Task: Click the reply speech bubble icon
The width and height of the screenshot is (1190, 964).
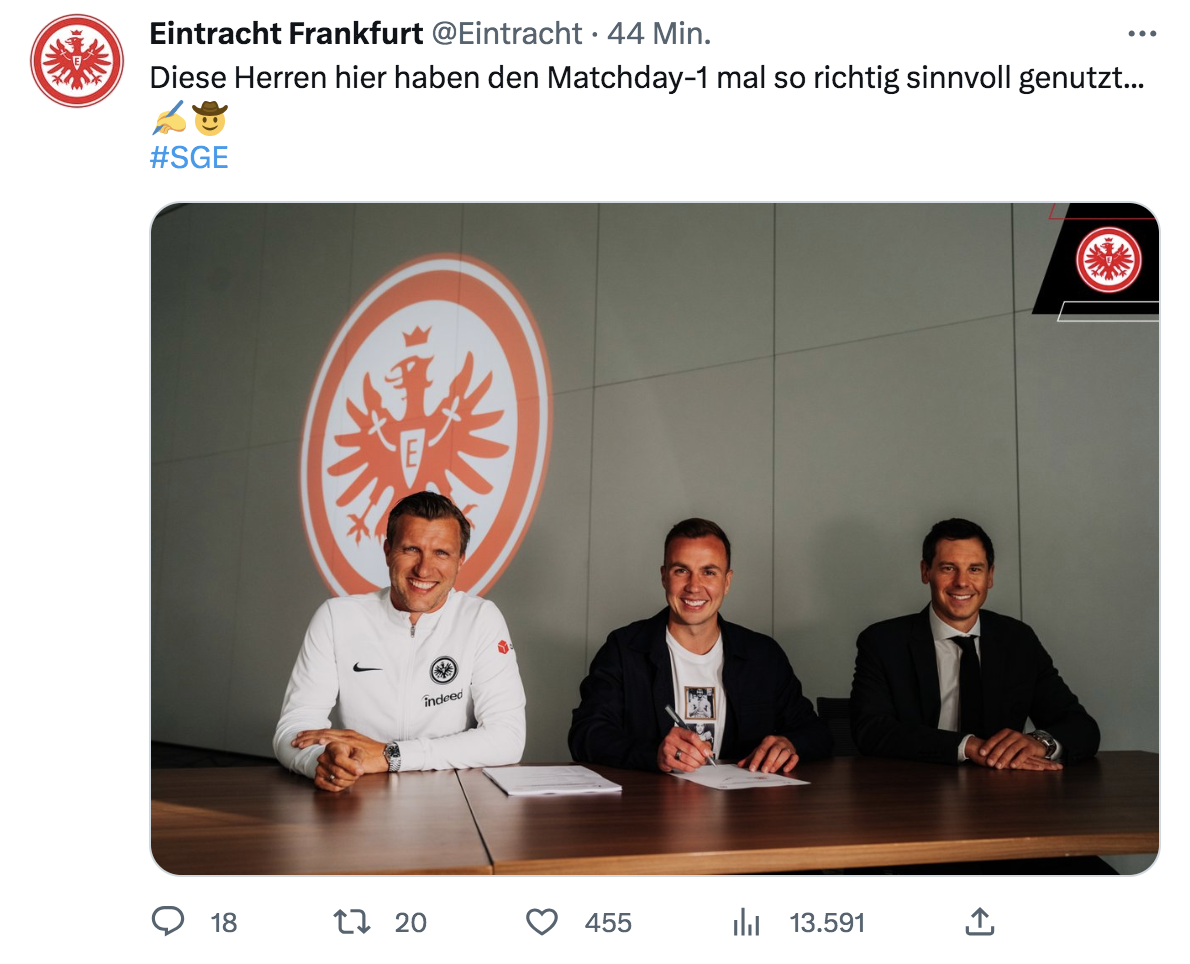Action: tap(167, 921)
